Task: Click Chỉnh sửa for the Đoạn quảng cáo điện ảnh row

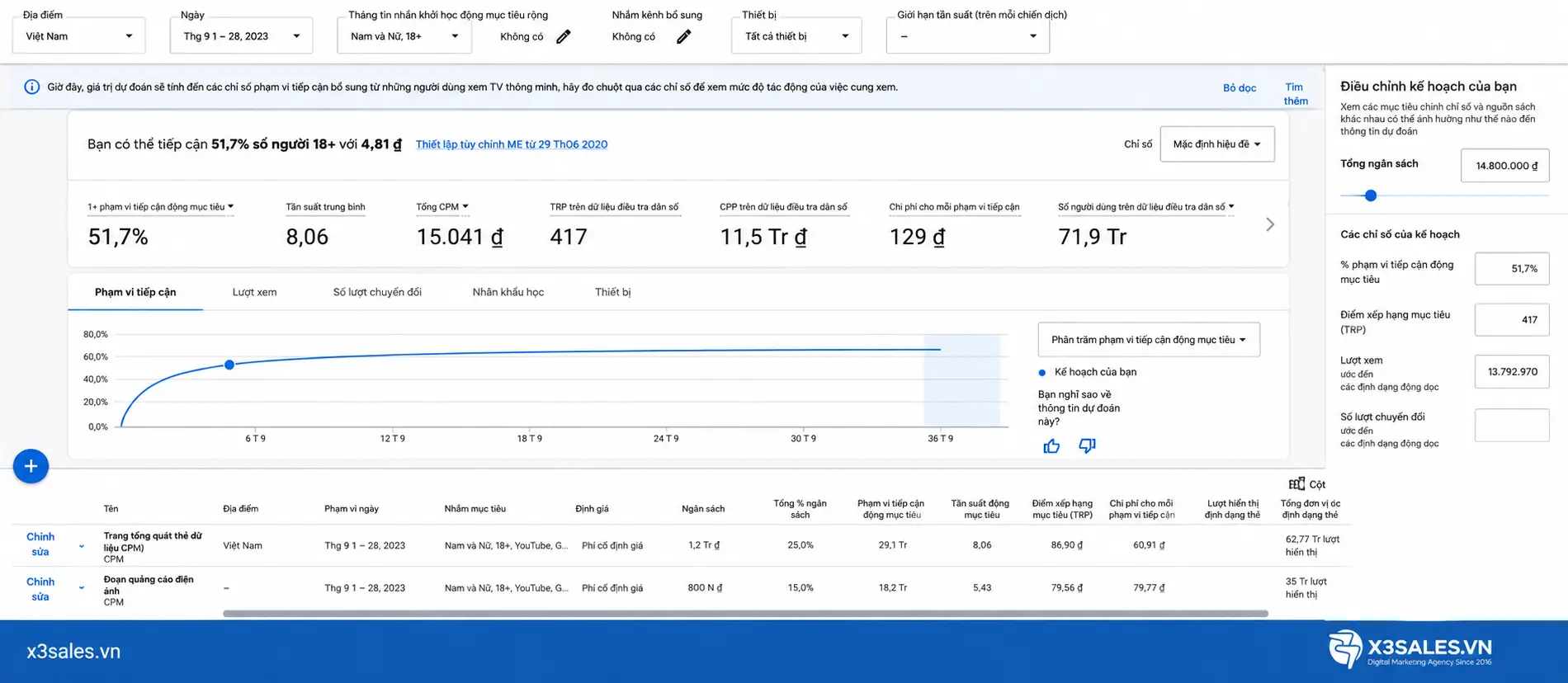Action: click(40, 589)
